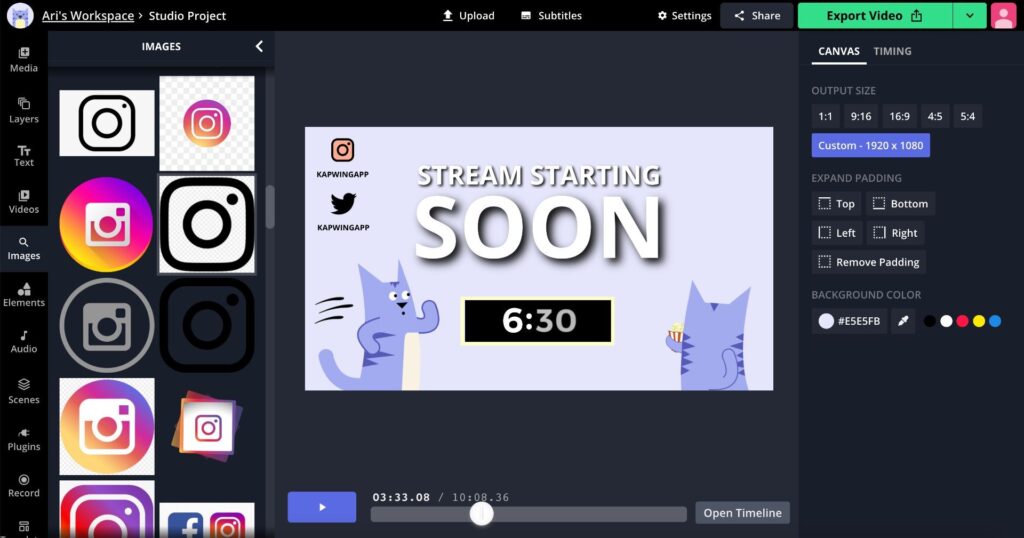The width and height of the screenshot is (1024, 538).
Task: Select Twitter bird icon on the canvas
Action: click(x=343, y=203)
